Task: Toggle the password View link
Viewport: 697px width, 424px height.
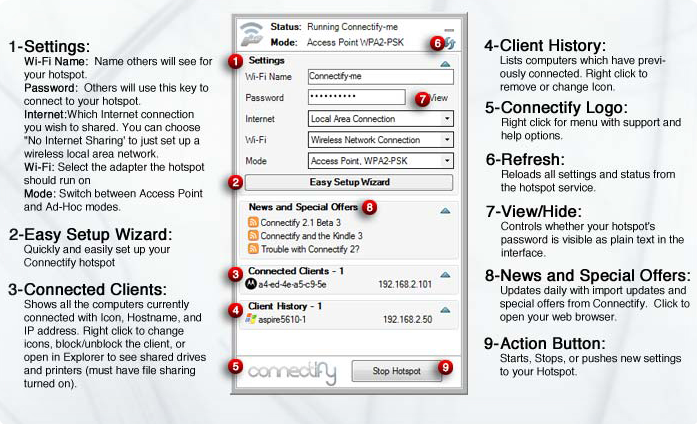Action: 439,98
